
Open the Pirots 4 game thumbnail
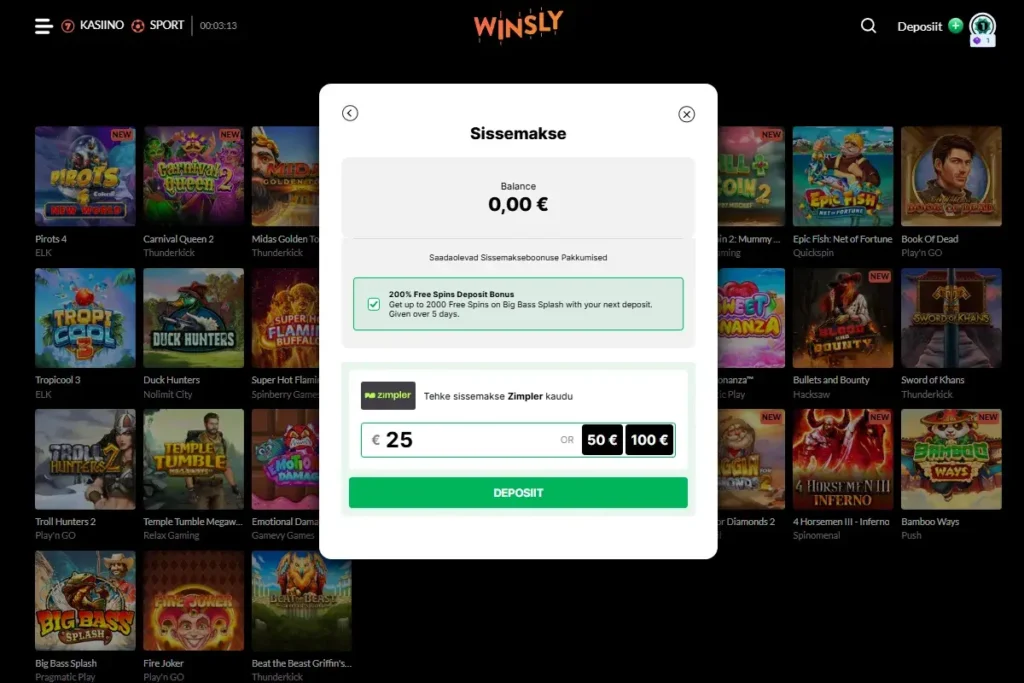click(x=85, y=176)
